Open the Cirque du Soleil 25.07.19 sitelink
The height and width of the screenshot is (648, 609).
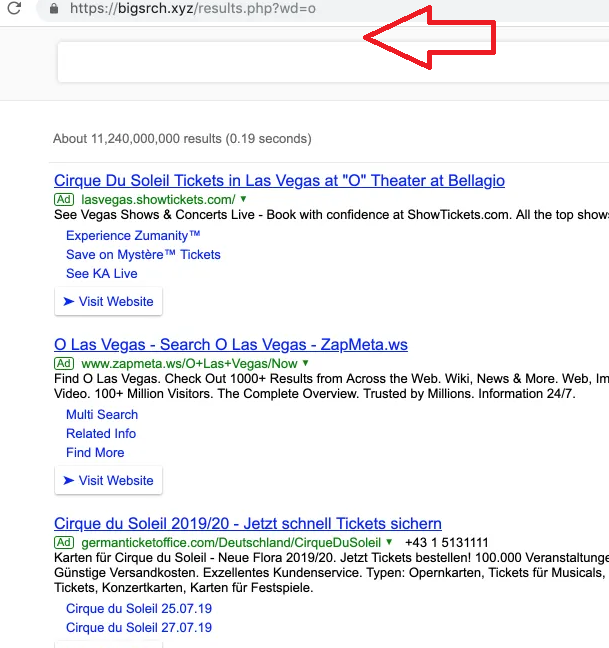coord(139,609)
